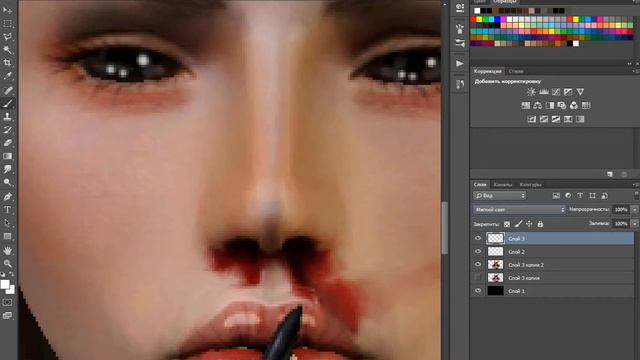The image size is (640, 360).
Task: Add Channel Mixer adjustment
Action: pyautogui.click(x=574, y=106)
